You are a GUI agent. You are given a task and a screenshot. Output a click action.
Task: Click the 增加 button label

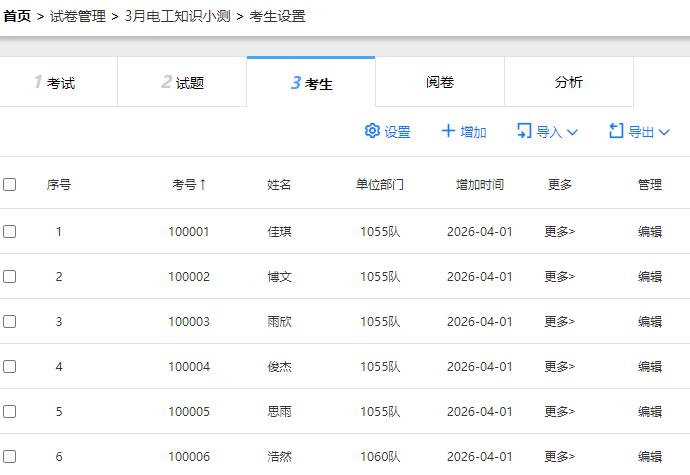coord(473,132)
